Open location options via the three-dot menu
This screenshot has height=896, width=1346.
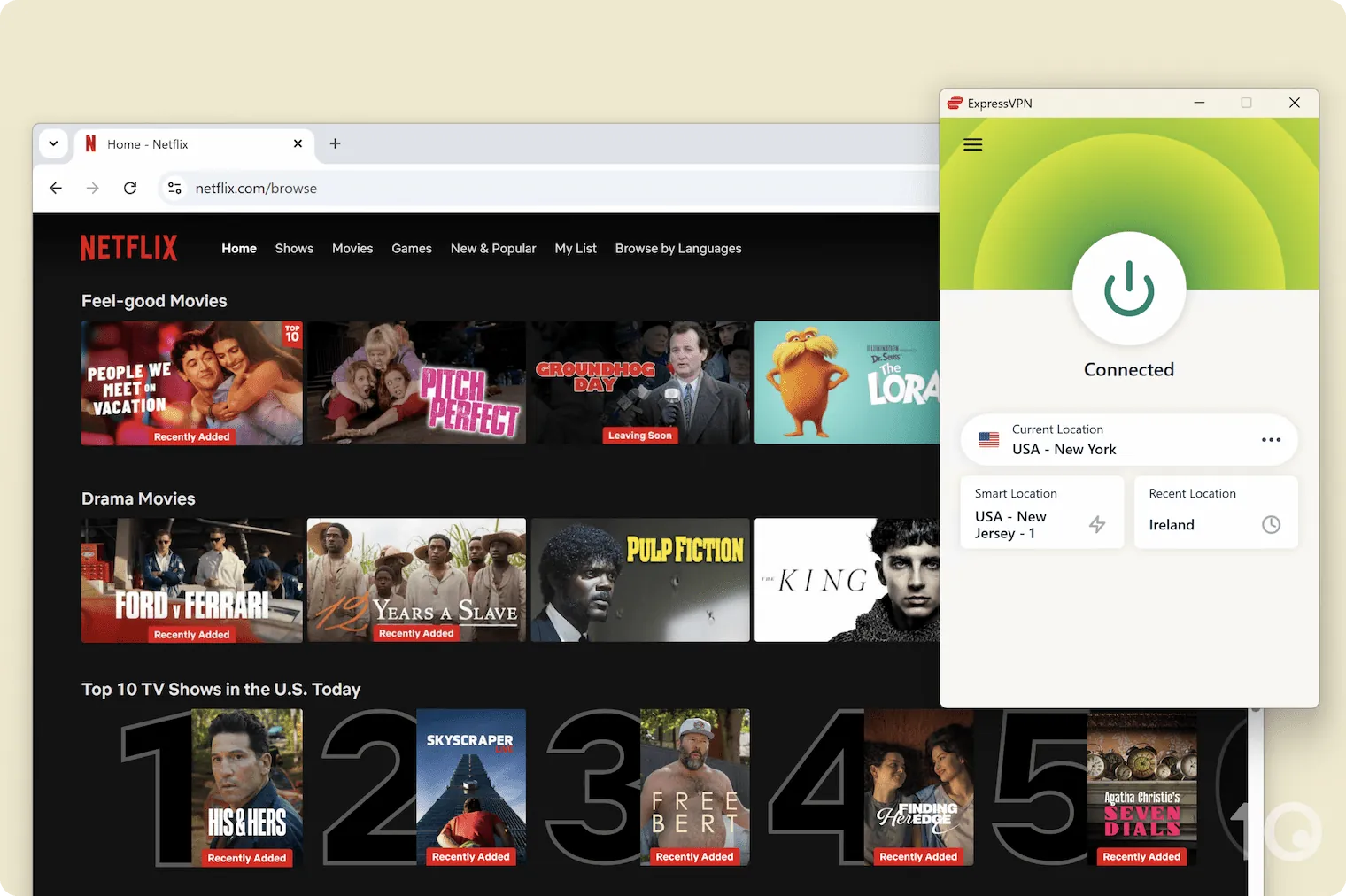(1271, 439)
